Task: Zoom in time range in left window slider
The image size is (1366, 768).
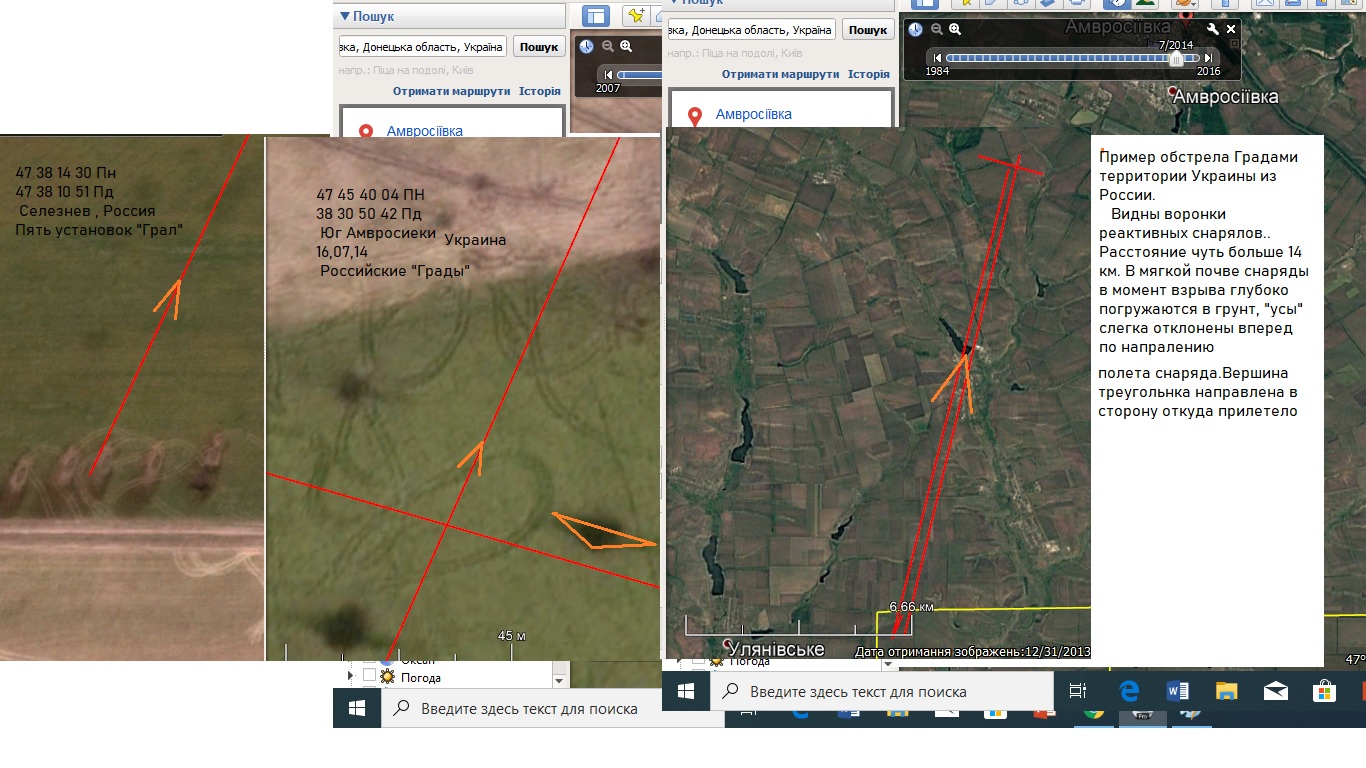Action: point(626,46)
